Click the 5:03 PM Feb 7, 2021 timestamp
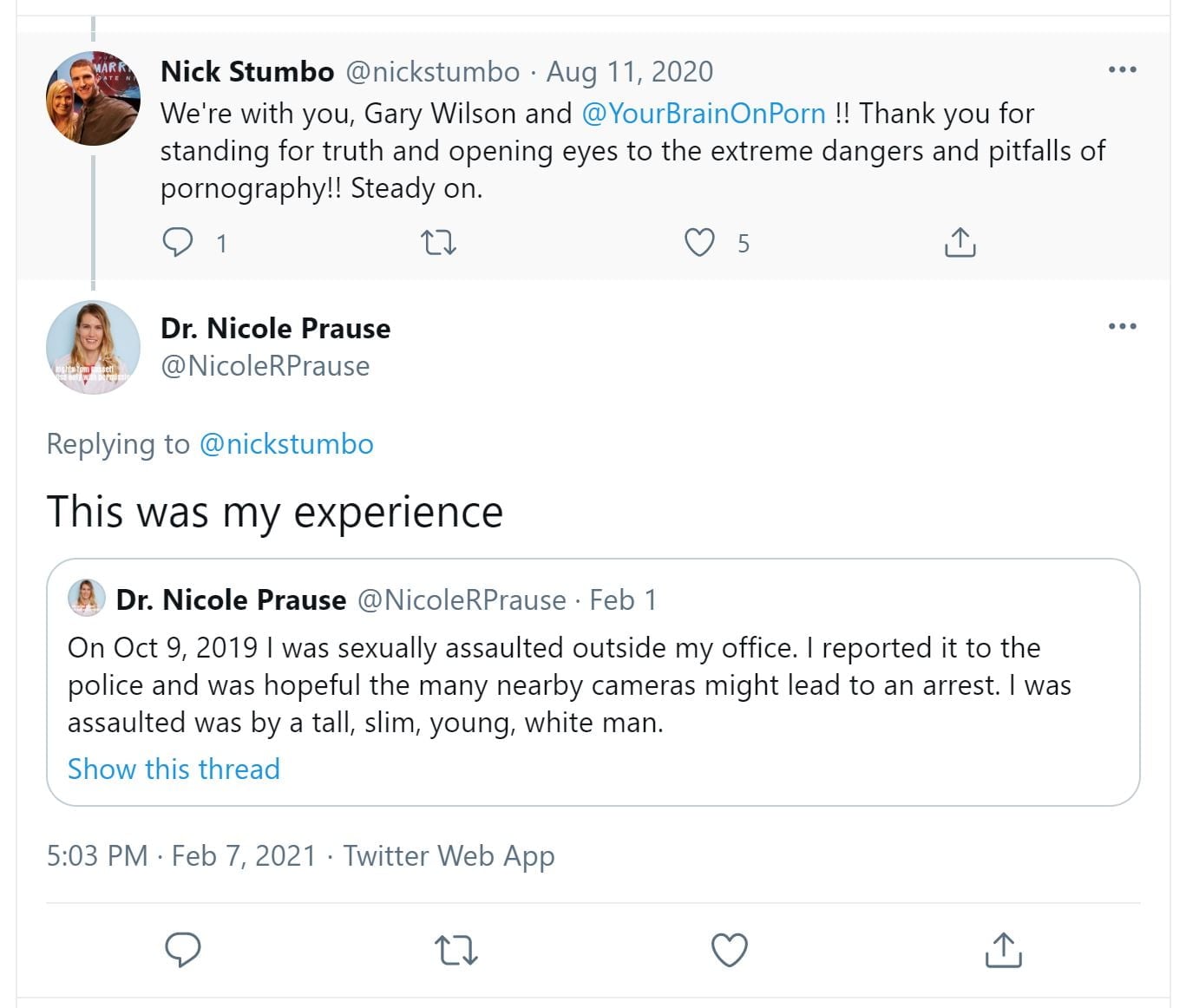The image size is (1186, 1008). [181, 856]
